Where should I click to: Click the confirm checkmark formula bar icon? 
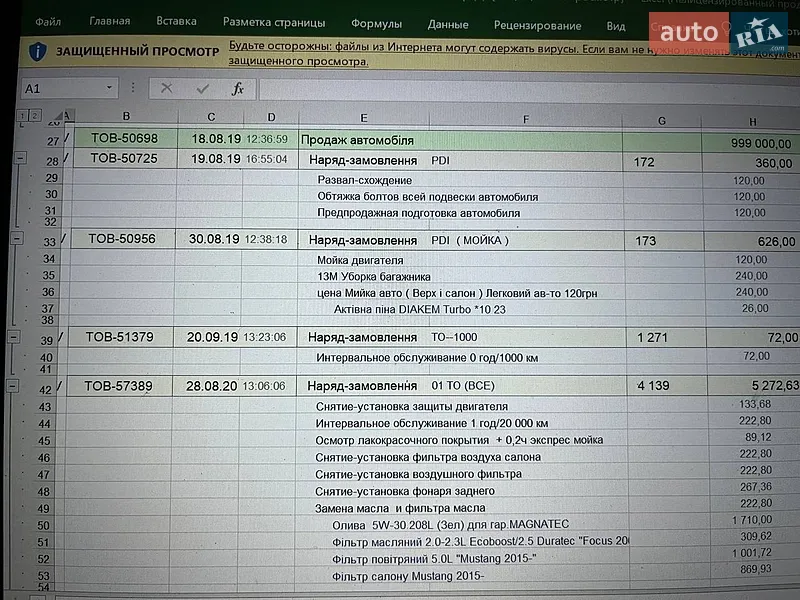coord(203,89)
